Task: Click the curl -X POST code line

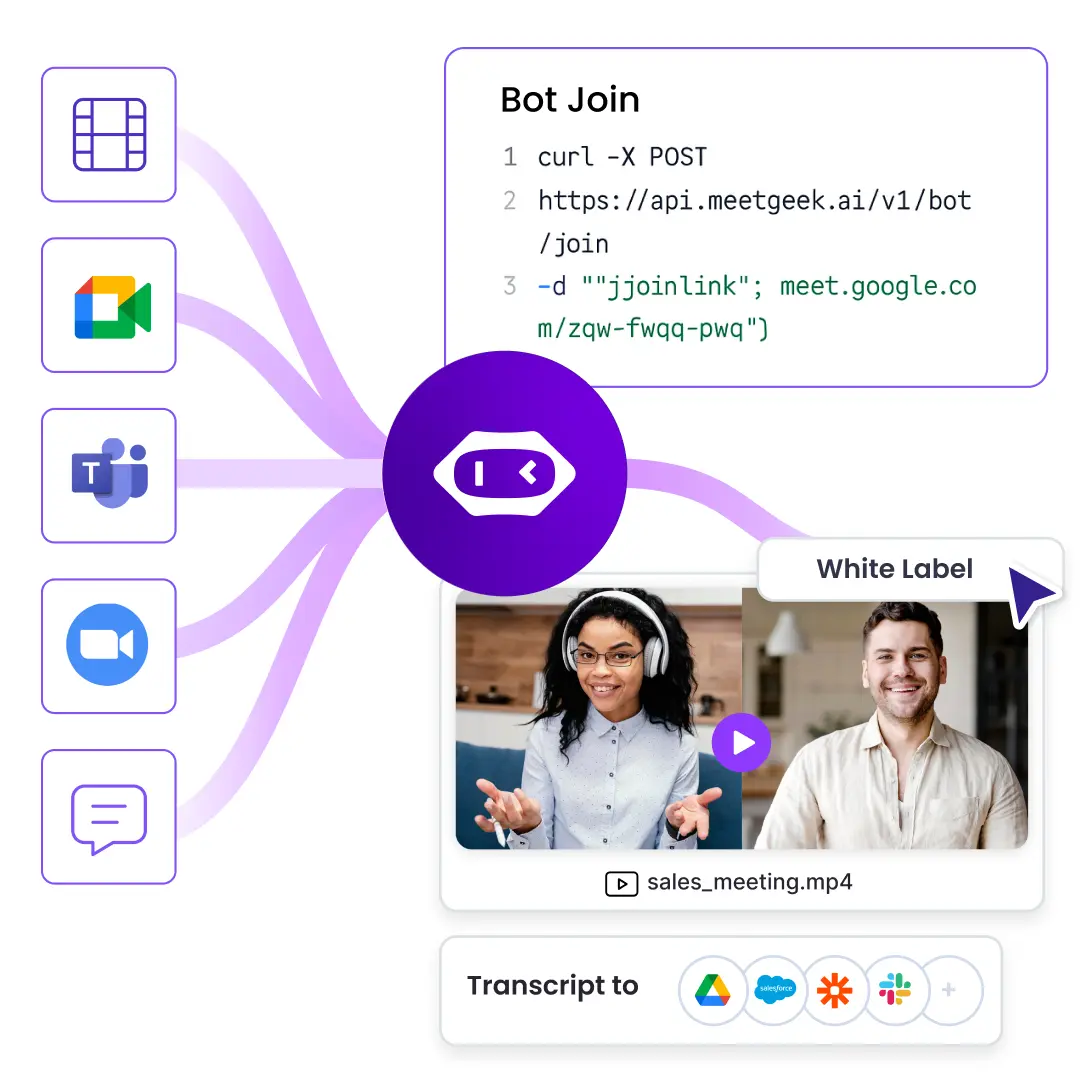Action: click(622, 157)
